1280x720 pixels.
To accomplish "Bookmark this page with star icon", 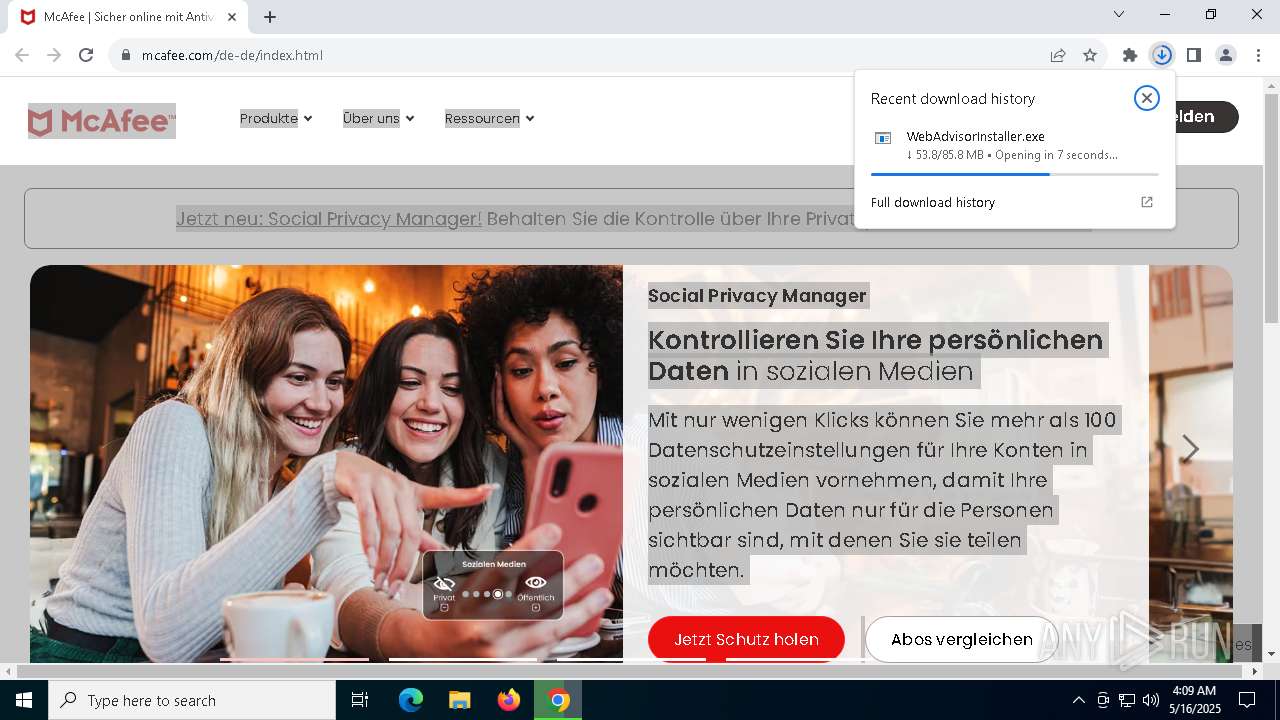I will pyautogui.click(x=1090, y=55).
